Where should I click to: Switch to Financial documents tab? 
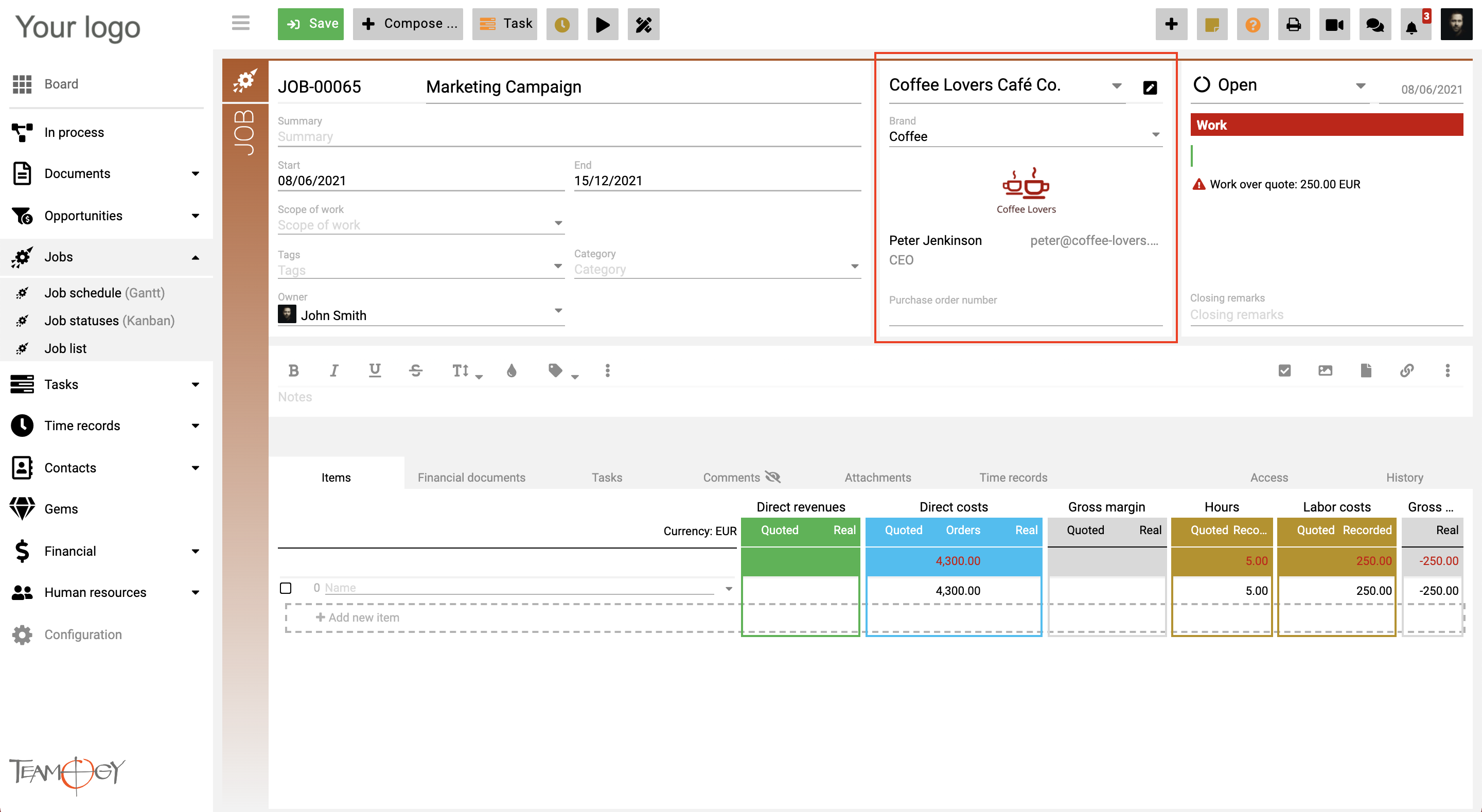pos(471,478)
